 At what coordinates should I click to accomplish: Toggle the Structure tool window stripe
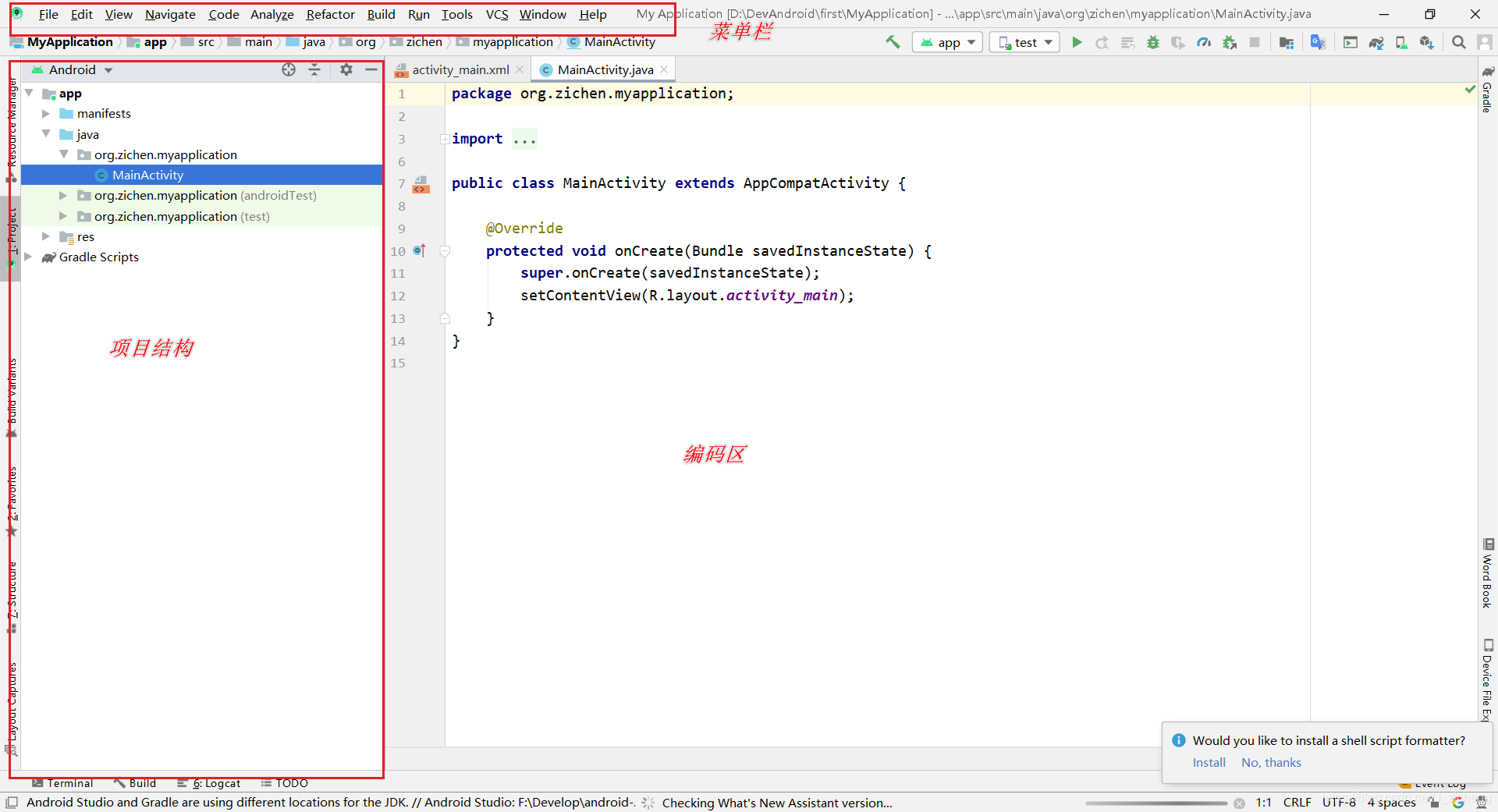[12, 597]
